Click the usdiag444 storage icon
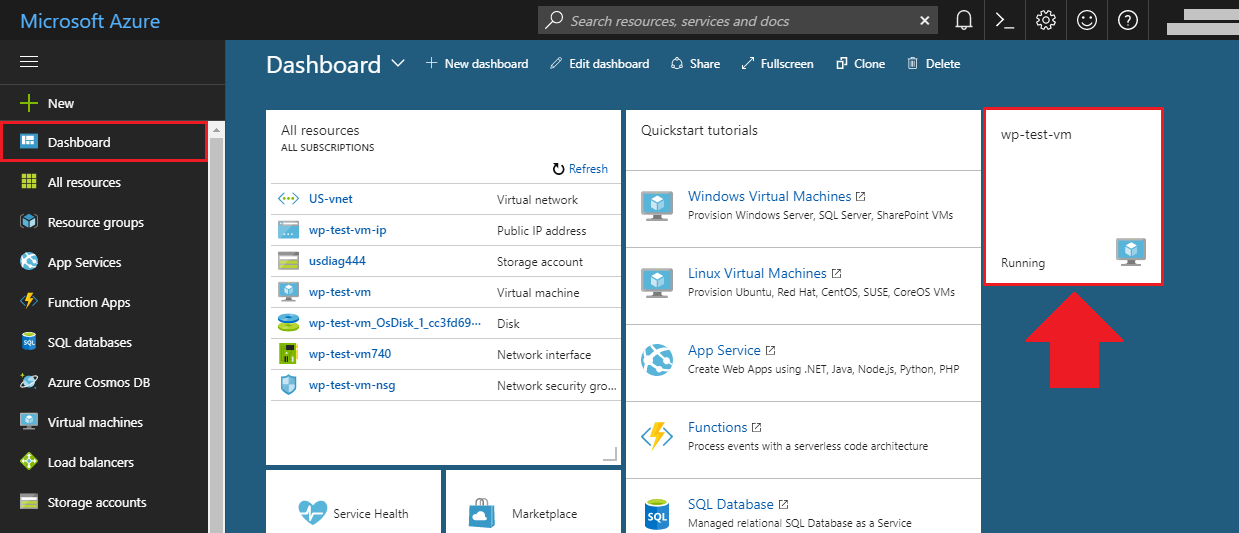Image resolution: width=1239 pixels, height=533 pixels. [288, 261]
